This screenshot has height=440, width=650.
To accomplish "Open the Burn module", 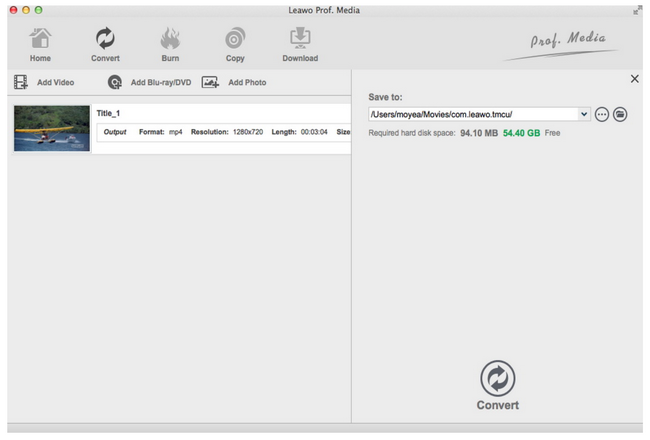I will pyautogui.click(x=170, y=43).
